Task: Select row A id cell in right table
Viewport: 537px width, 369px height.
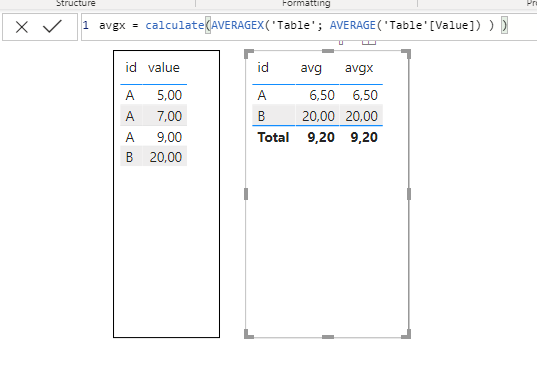Action: coord(262,95)
